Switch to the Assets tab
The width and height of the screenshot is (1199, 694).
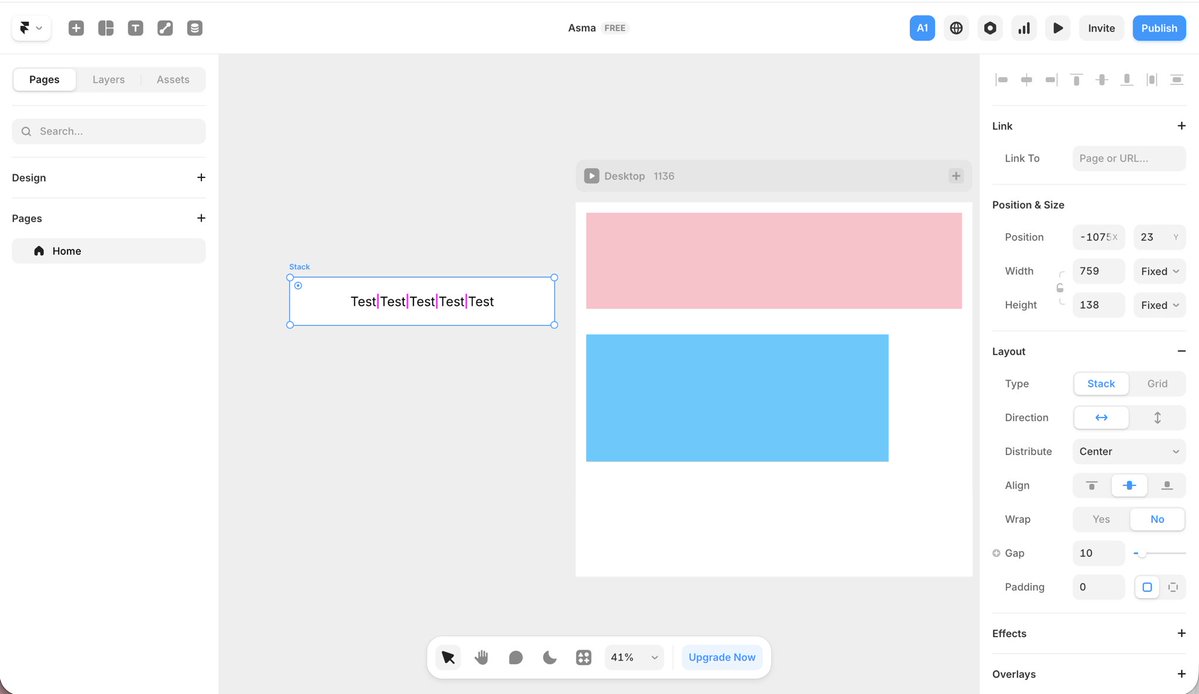tap(173, 79)
